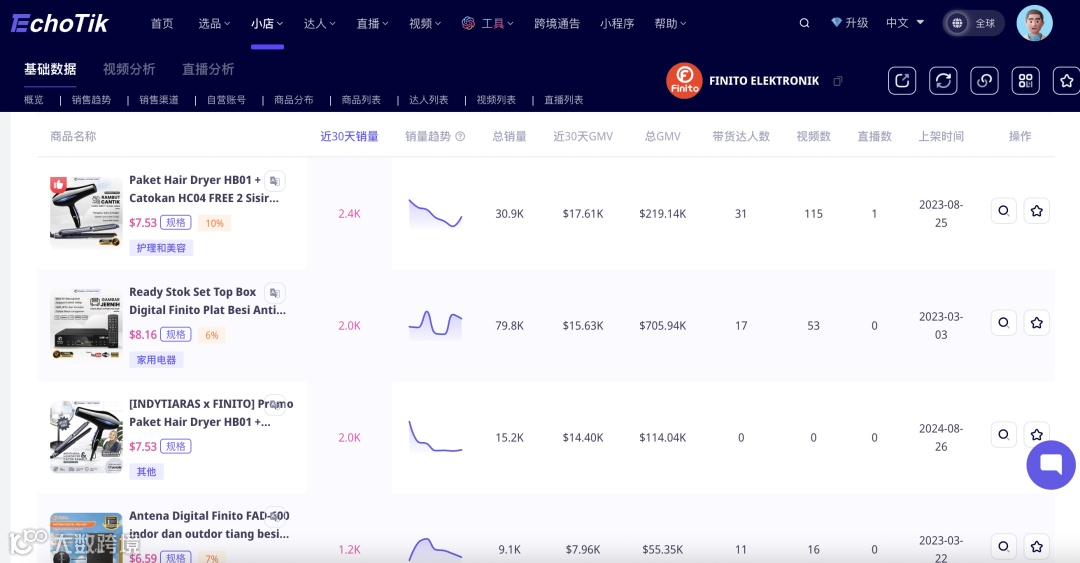
Task: Switch to the 基础数据 tab
Action: point(50,69)
